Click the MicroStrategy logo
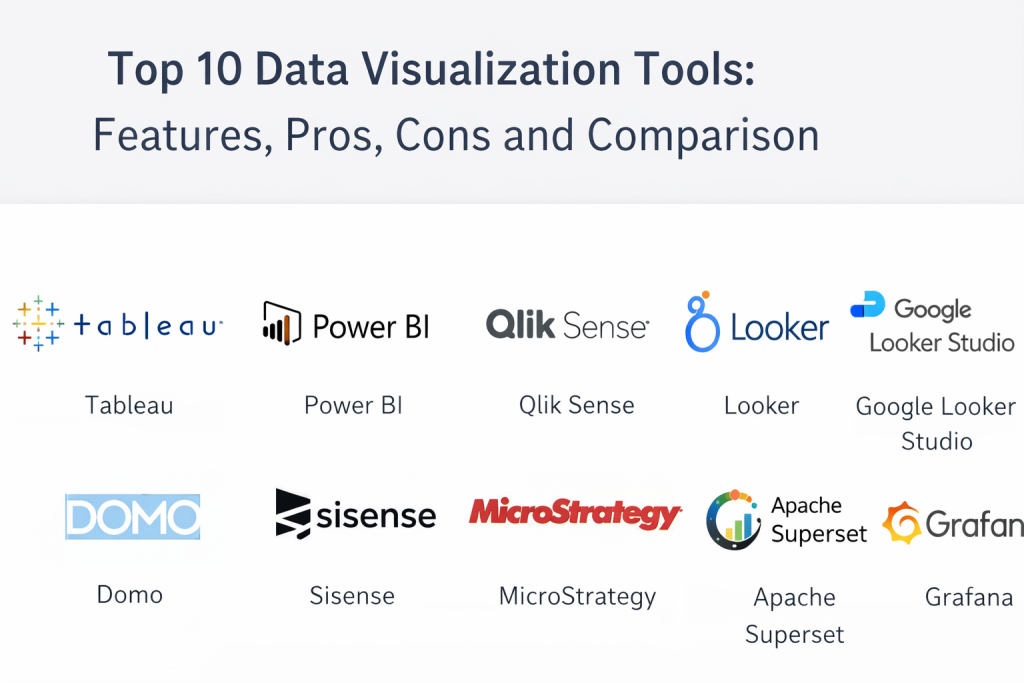 pyautogui.click(x=575, y=514)
